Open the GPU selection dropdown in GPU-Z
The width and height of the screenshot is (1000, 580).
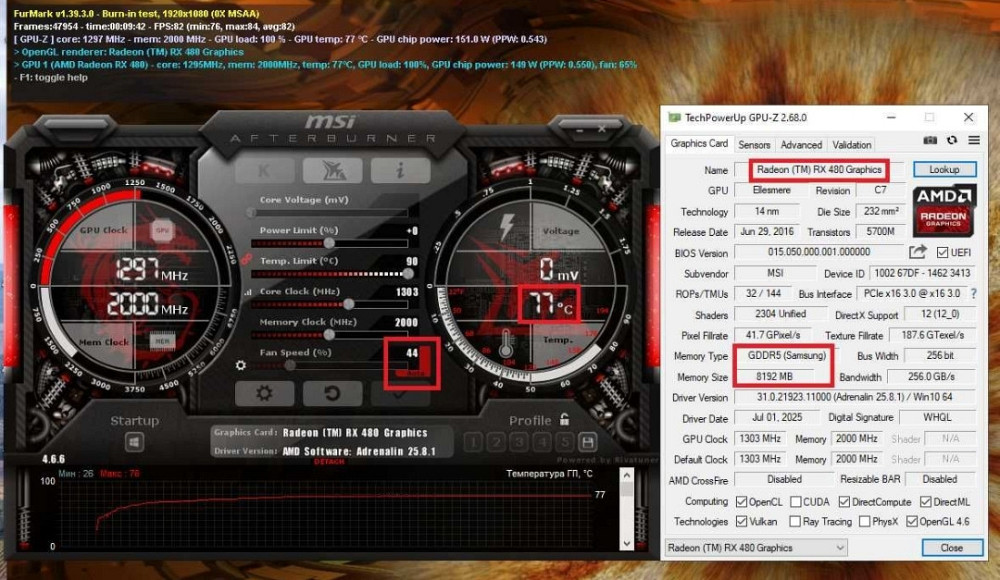pyautogui.click(x=843, y=547)
